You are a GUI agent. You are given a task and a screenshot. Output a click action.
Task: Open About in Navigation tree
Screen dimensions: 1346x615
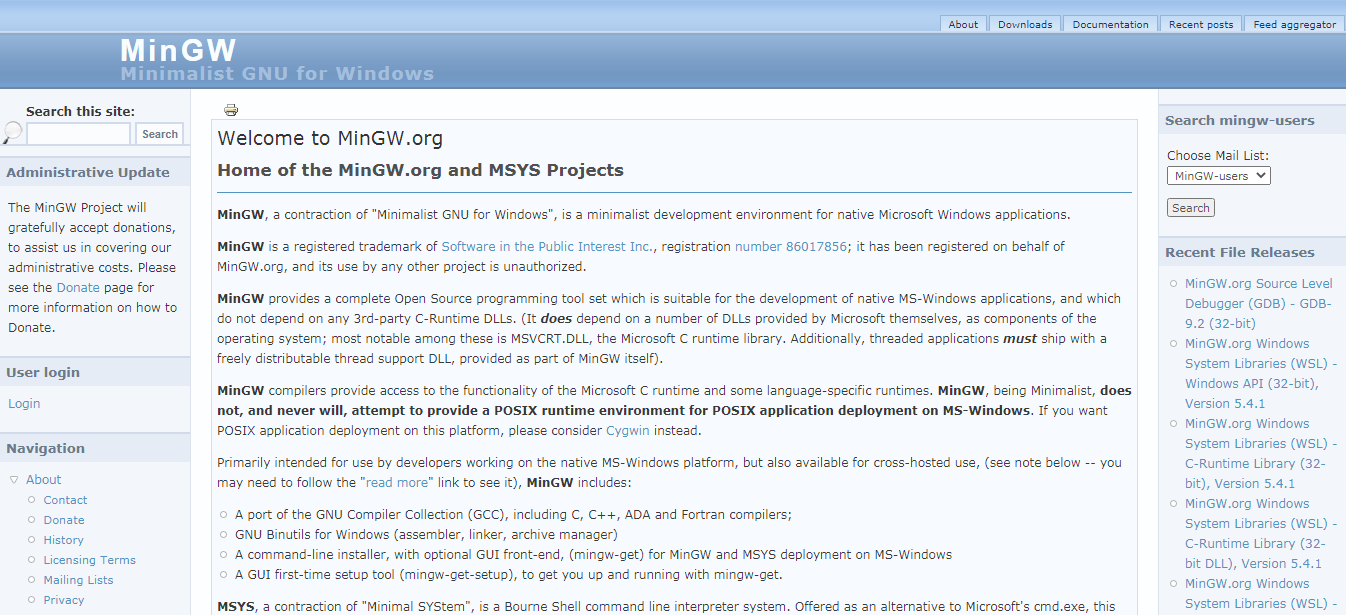point(44,480)
